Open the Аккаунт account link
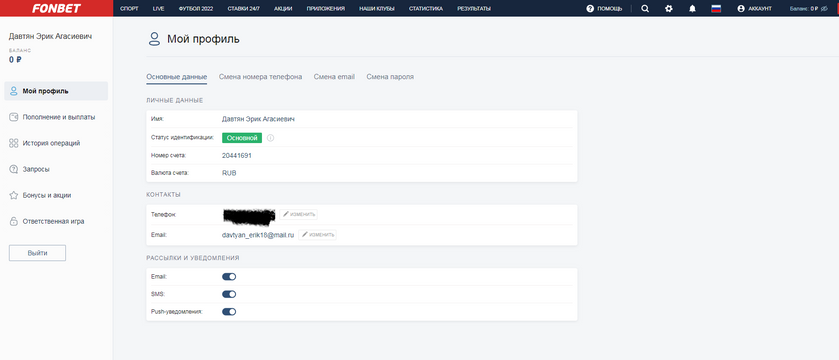 coord(760,9)
